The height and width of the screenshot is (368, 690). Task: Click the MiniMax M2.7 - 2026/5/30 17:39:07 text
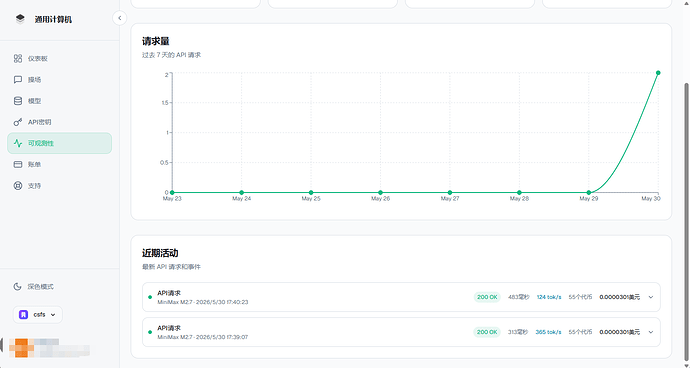[203, 337]
